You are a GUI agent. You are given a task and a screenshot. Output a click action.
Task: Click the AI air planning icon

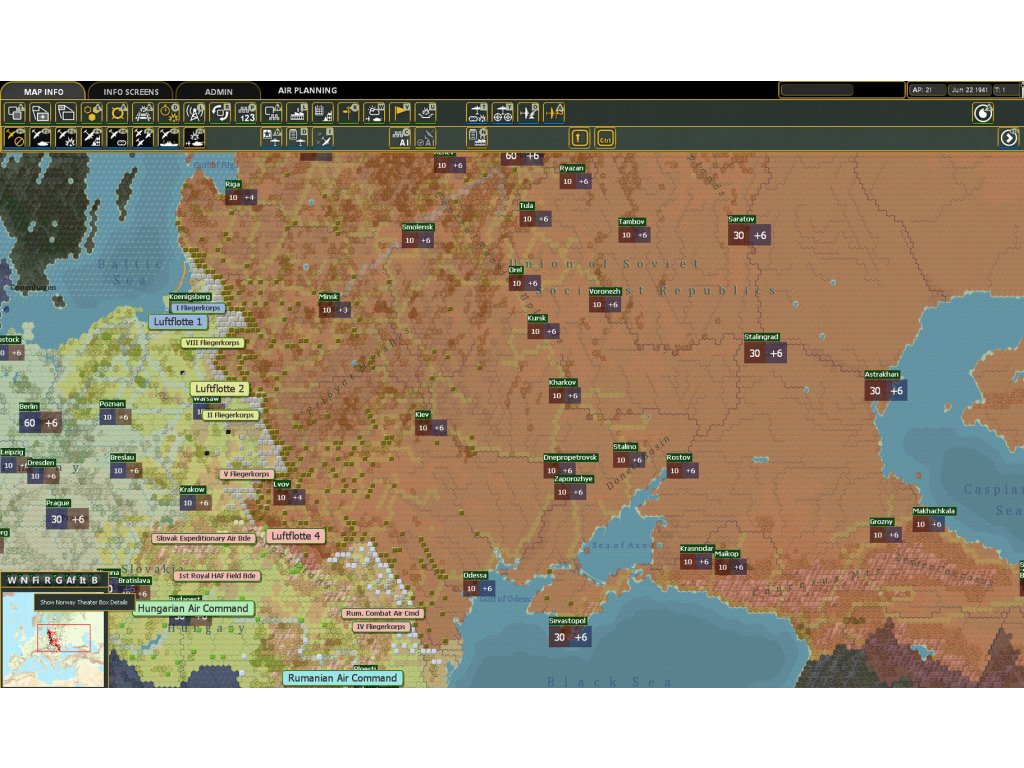[x=400, y=138]
